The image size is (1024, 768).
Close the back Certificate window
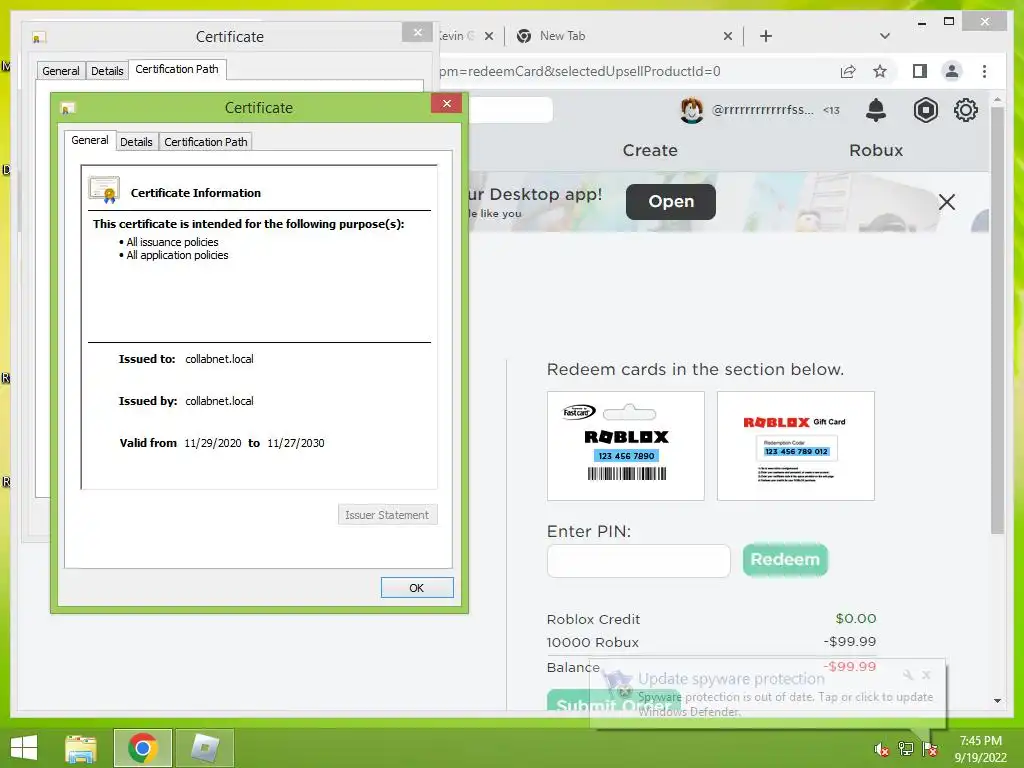click(x=418, y=32)
